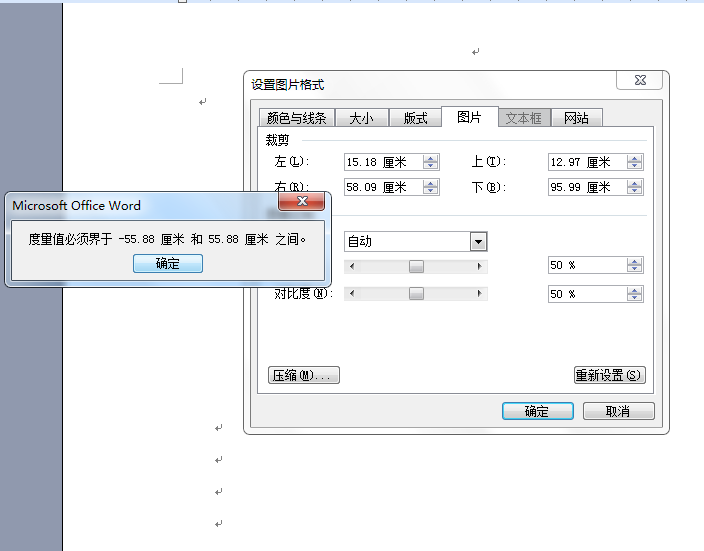Click the 对比度 slider thumb
Screen dimensions: 704x551
point(416,294)
